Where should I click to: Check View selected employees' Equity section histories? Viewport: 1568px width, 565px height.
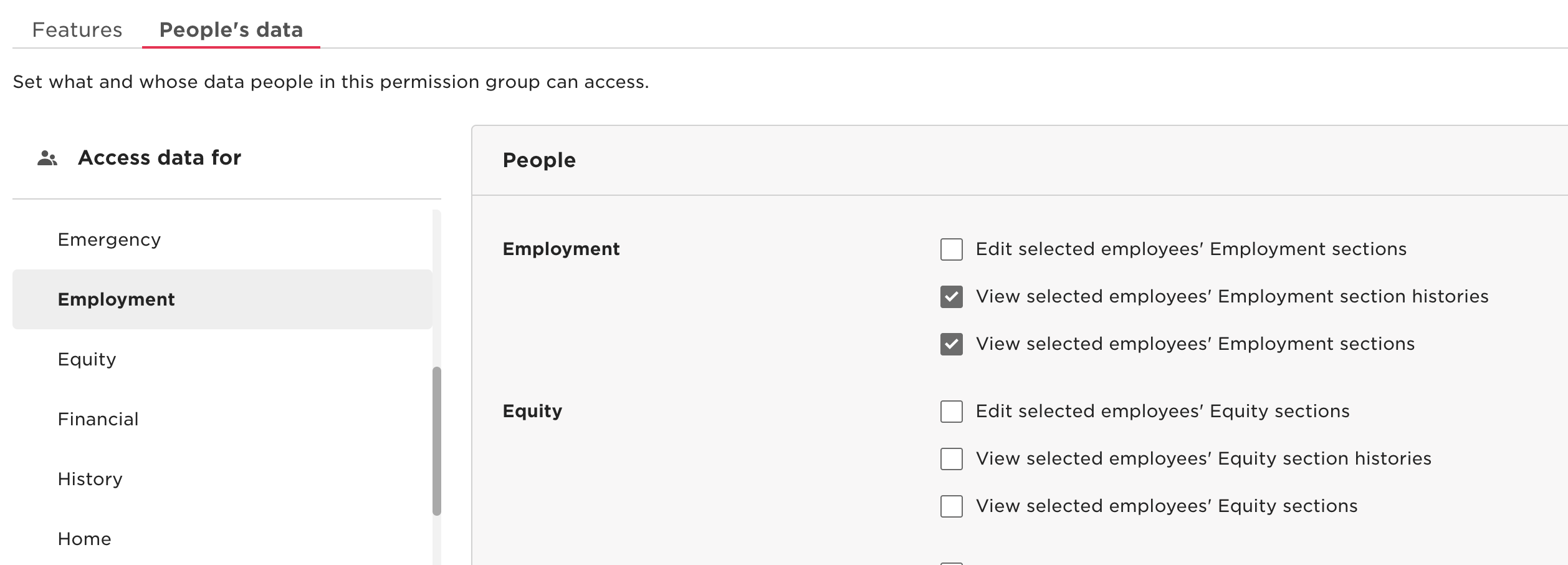point(951,459)
